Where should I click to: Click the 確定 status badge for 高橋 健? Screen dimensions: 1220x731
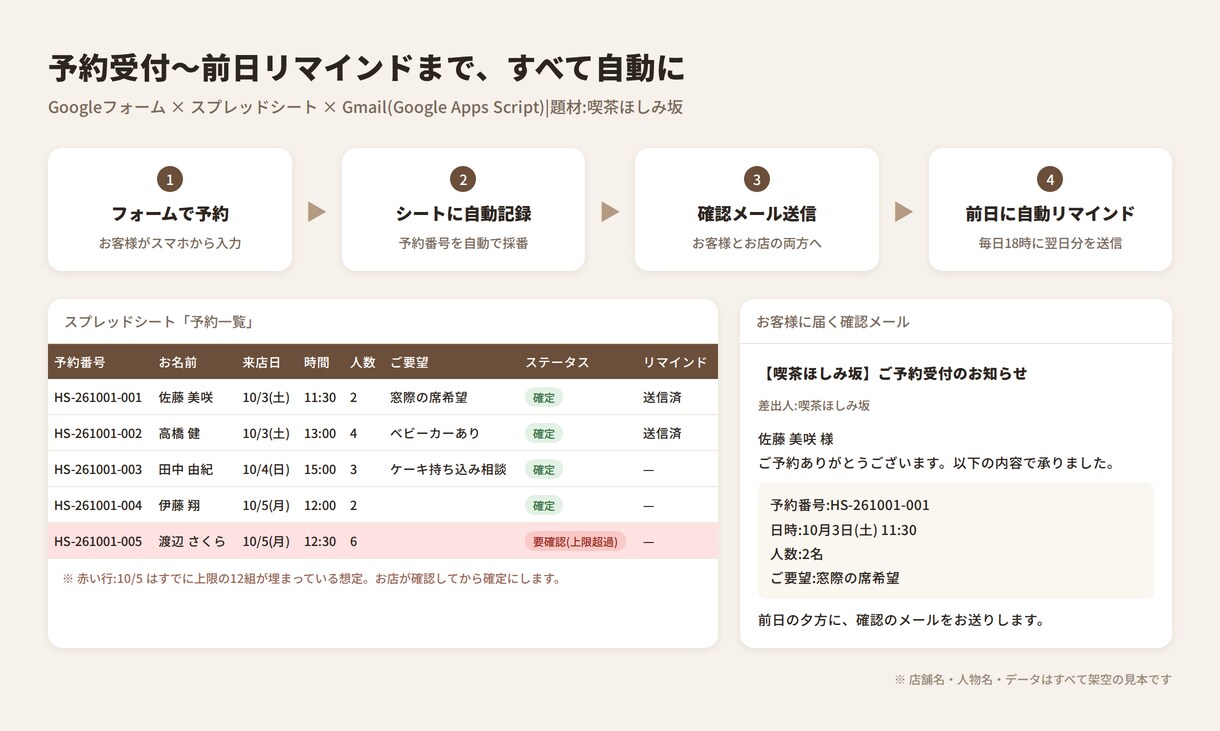tap(544, 433)
